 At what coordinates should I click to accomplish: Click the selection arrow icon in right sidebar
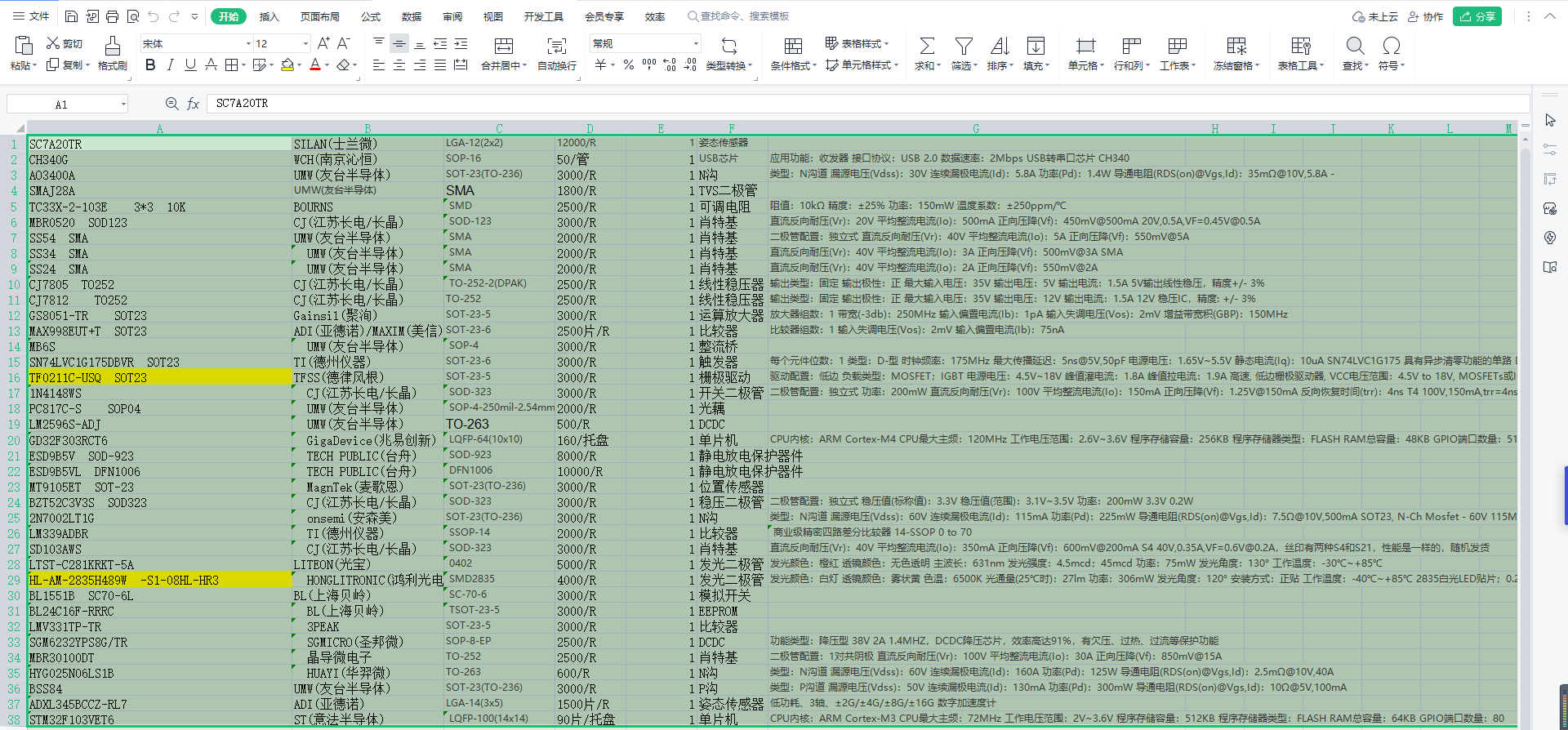(1550, 120)
